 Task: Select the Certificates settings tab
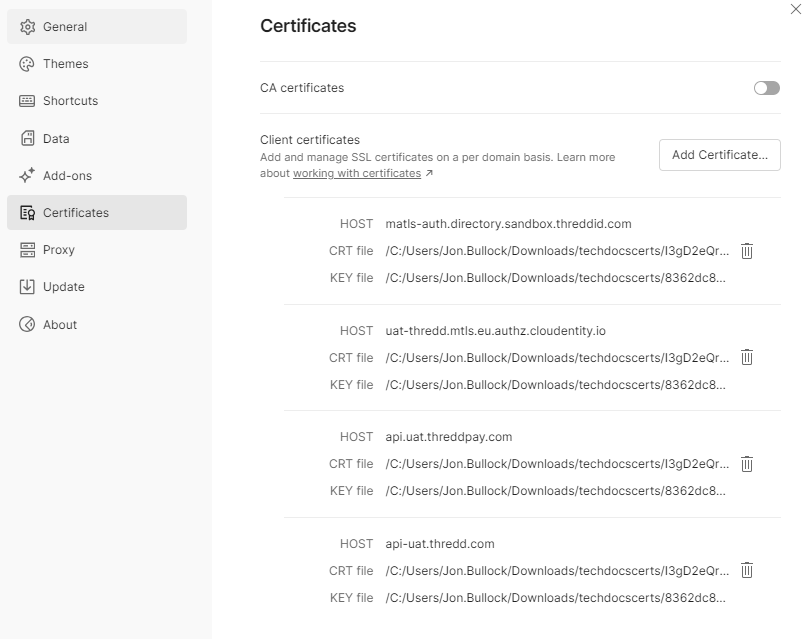coord(97,213)
